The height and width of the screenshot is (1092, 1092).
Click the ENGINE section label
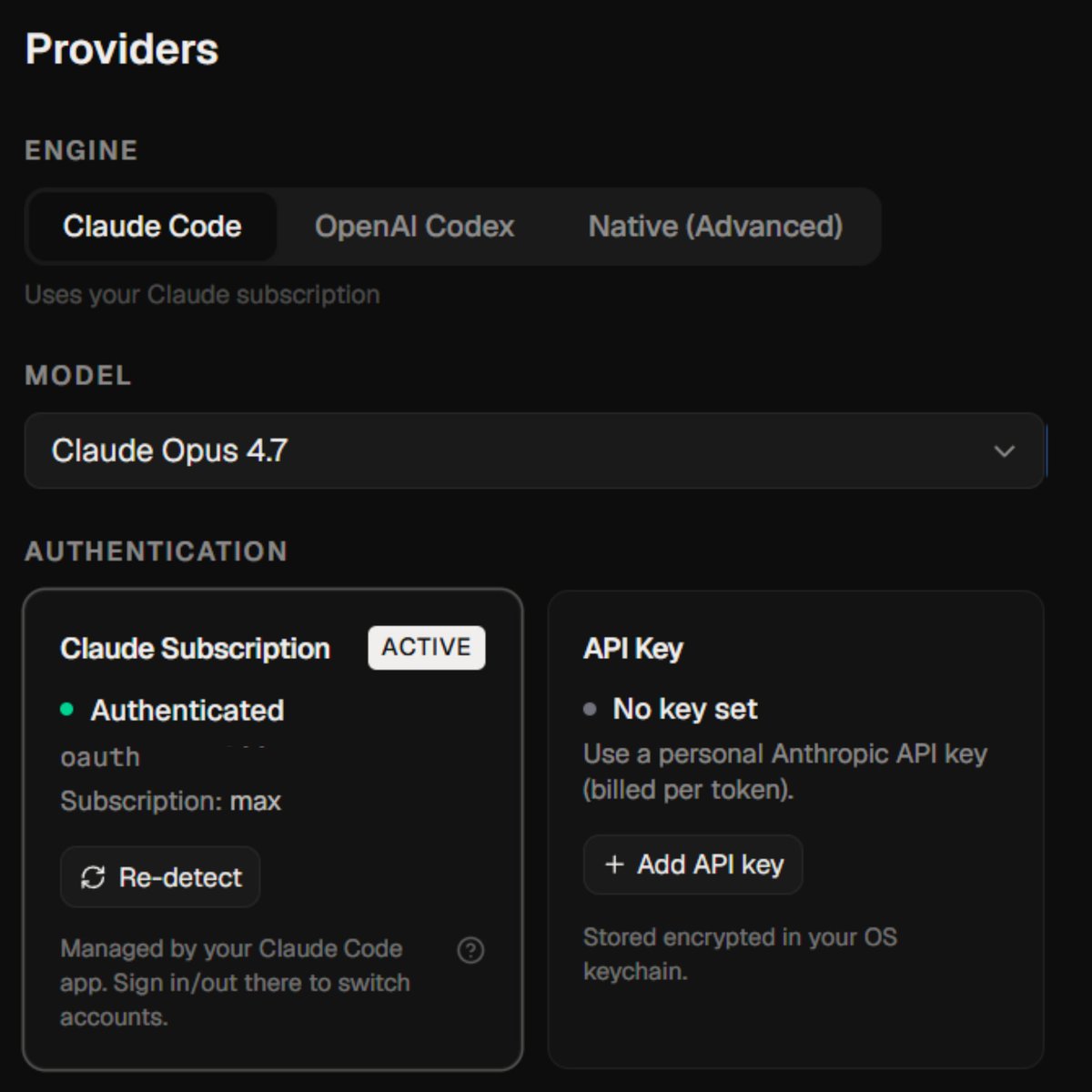[x=81, y=150]
